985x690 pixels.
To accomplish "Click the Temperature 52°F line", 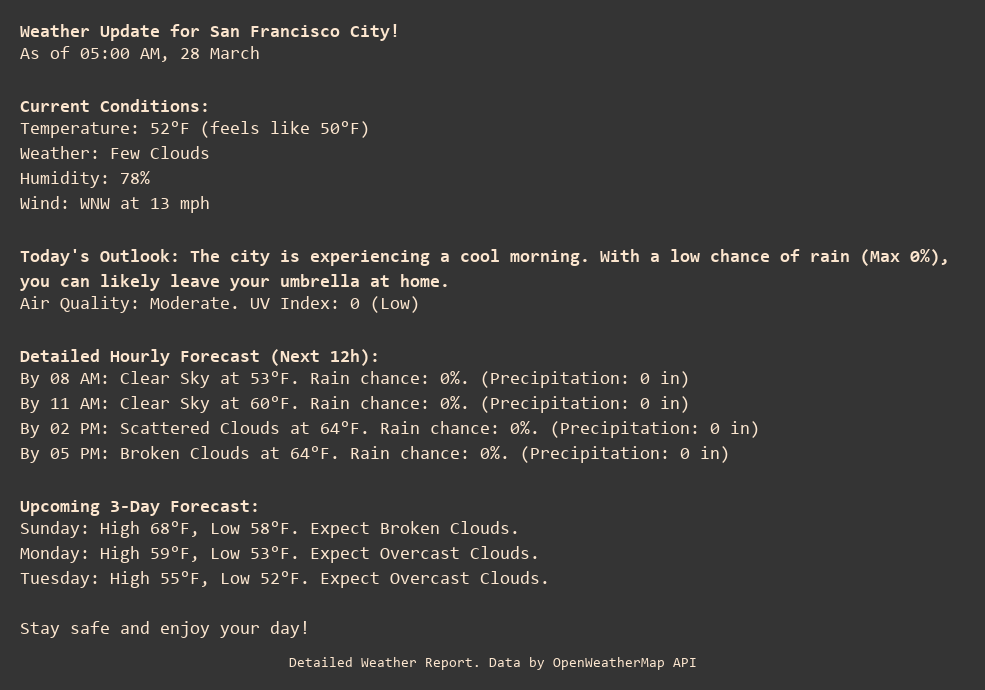I will pyautogui.click(x=194, y=129).
